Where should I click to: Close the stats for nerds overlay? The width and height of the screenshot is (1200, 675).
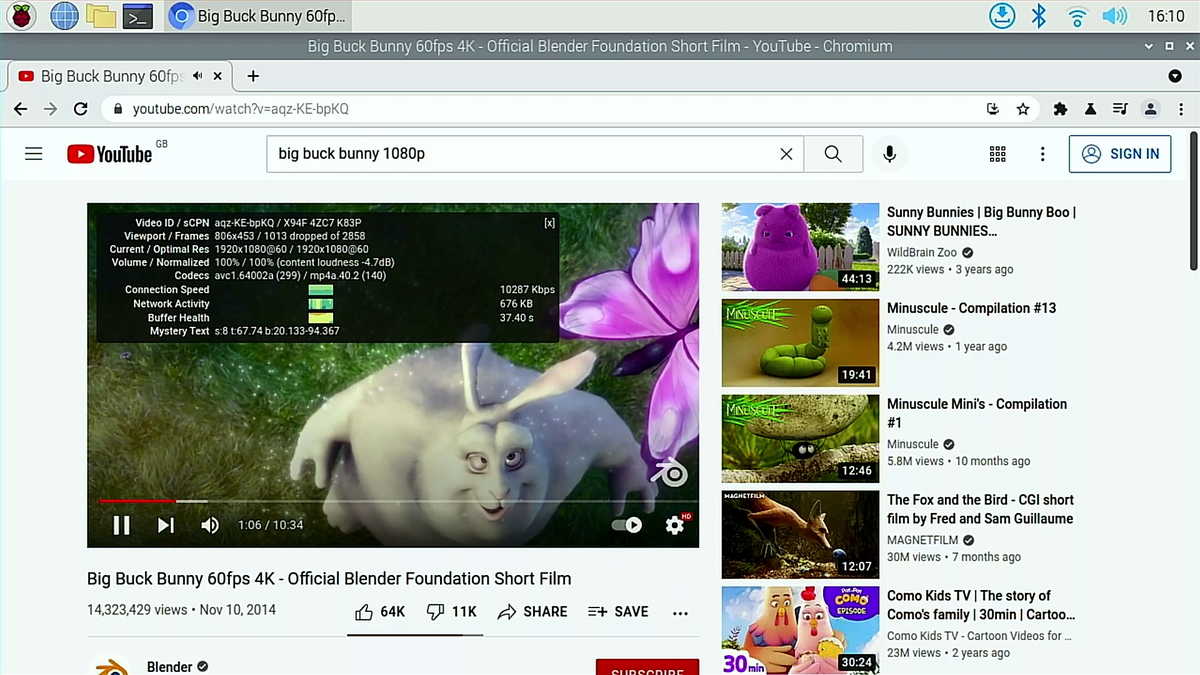coord(549,223)
